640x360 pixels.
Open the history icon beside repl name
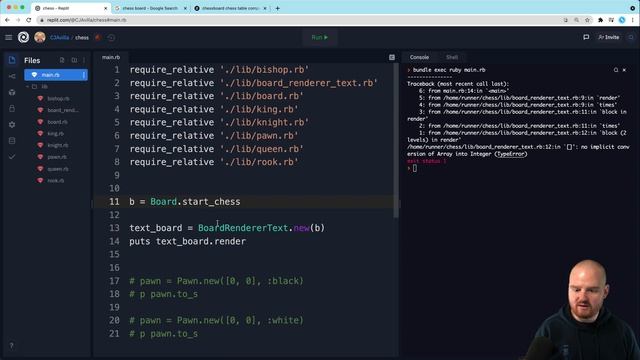(111, 38)
